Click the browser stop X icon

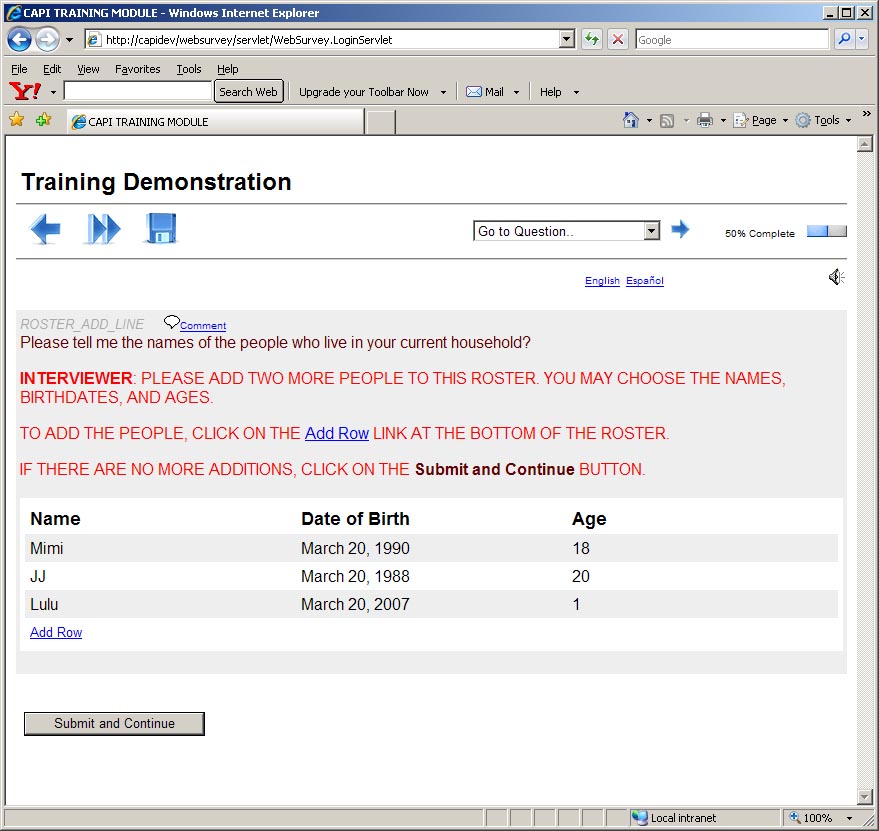tap(618, 40)
